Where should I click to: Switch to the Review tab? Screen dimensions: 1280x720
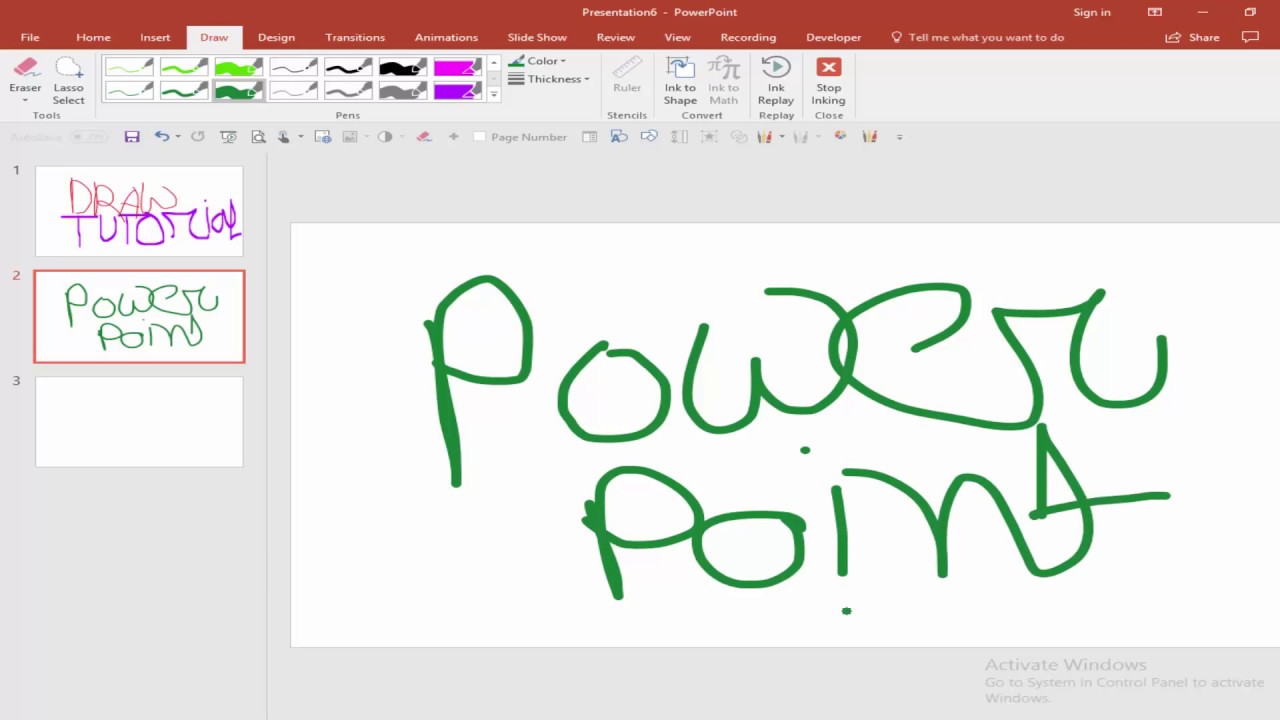coord(616,37)
